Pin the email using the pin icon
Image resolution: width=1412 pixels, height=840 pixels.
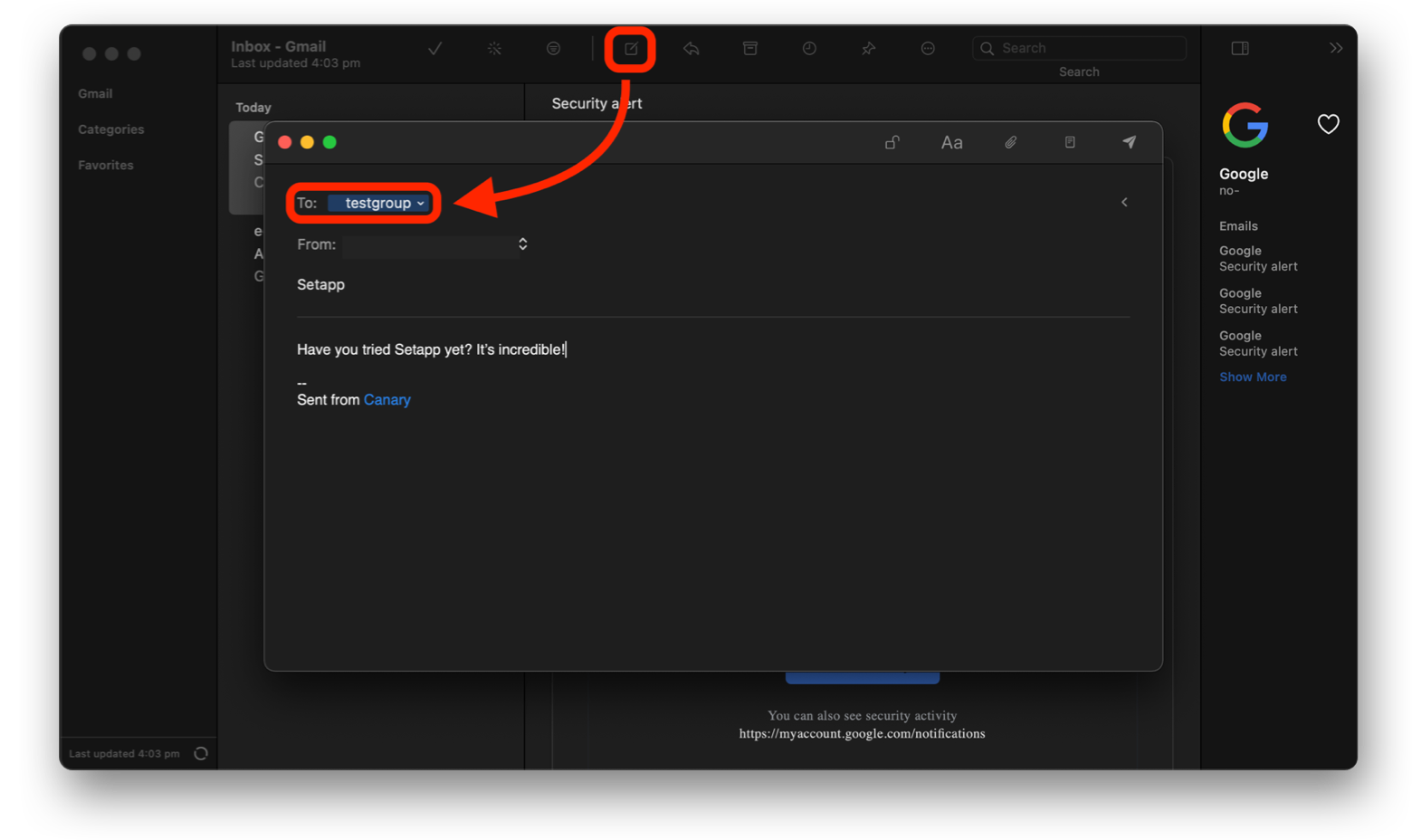coord(867,48)
